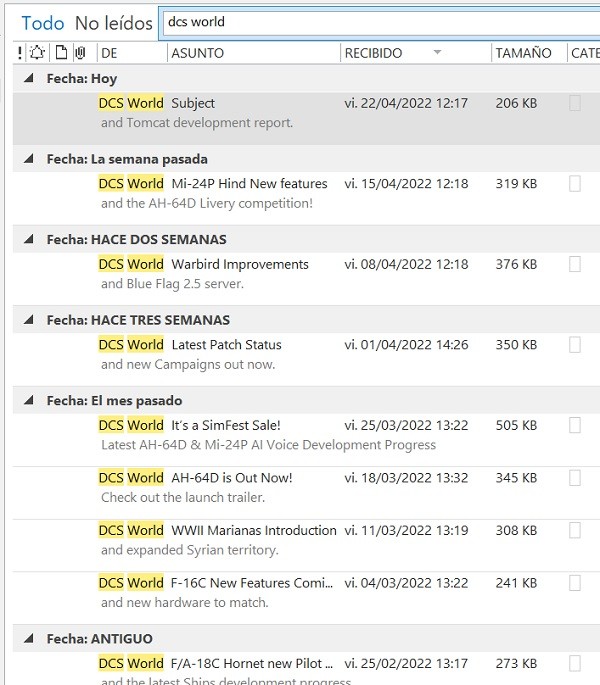Viewport: 600px width, 685px height.
Task: Click date vi. 01/04/2022 14:26
Action: tap(406, 345)
